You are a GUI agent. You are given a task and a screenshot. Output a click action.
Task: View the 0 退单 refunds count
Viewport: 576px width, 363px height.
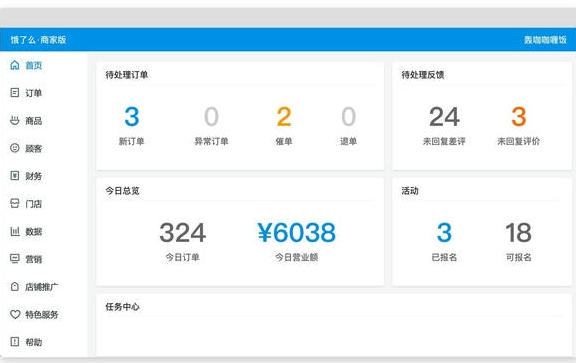348,116
